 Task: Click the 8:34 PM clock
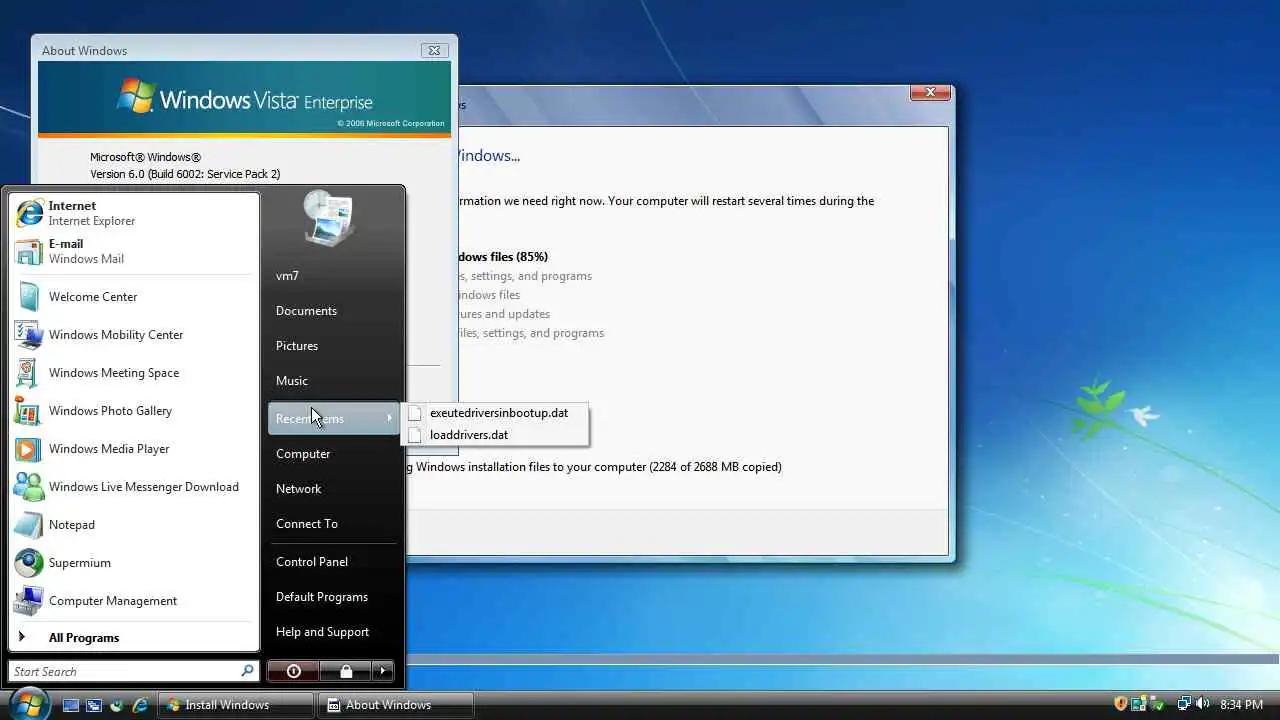coord(1241,705)
